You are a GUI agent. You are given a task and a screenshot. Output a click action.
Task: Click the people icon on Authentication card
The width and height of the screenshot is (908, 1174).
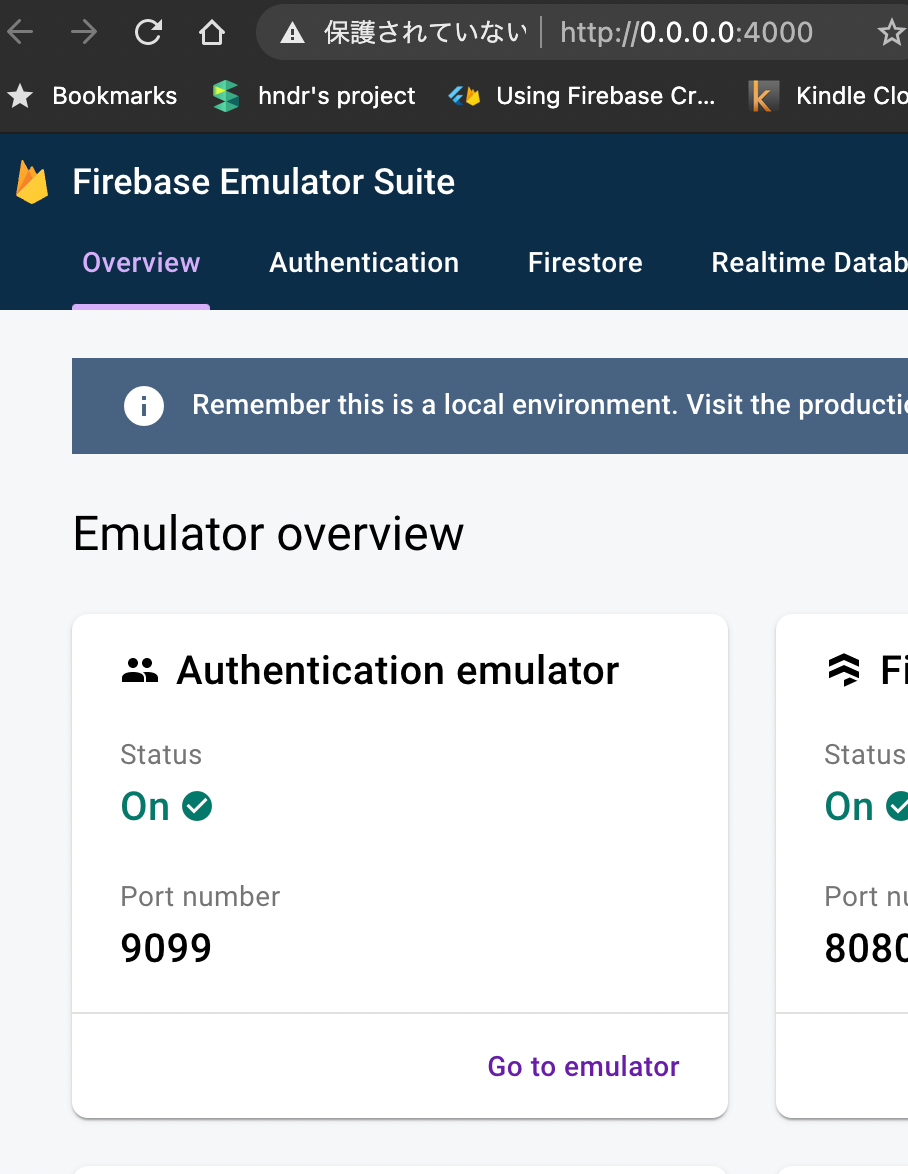click(x=140, y=670)
